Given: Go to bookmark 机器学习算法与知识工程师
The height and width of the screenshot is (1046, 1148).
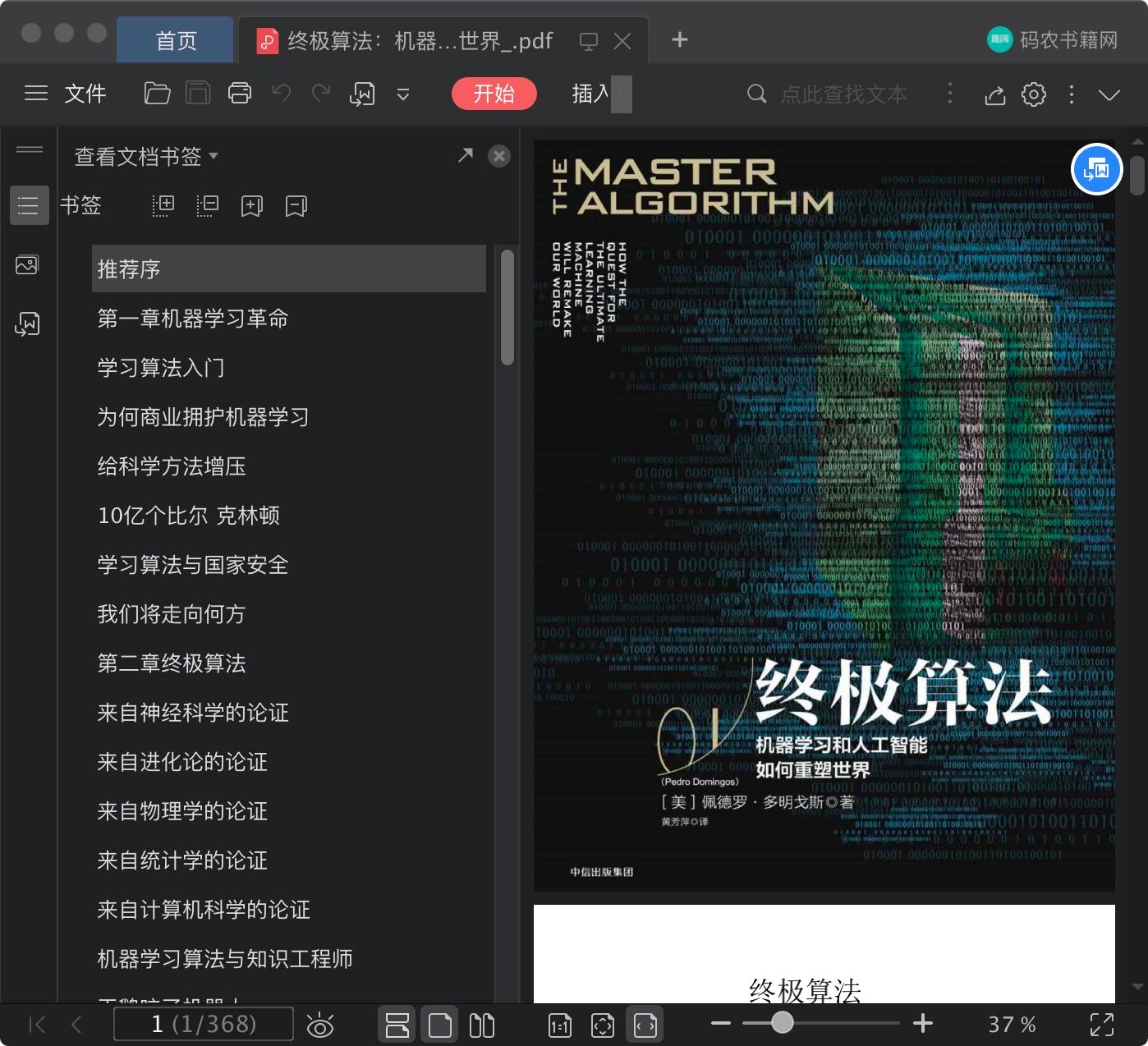Looking at the screenshot, I should point(225,959).
